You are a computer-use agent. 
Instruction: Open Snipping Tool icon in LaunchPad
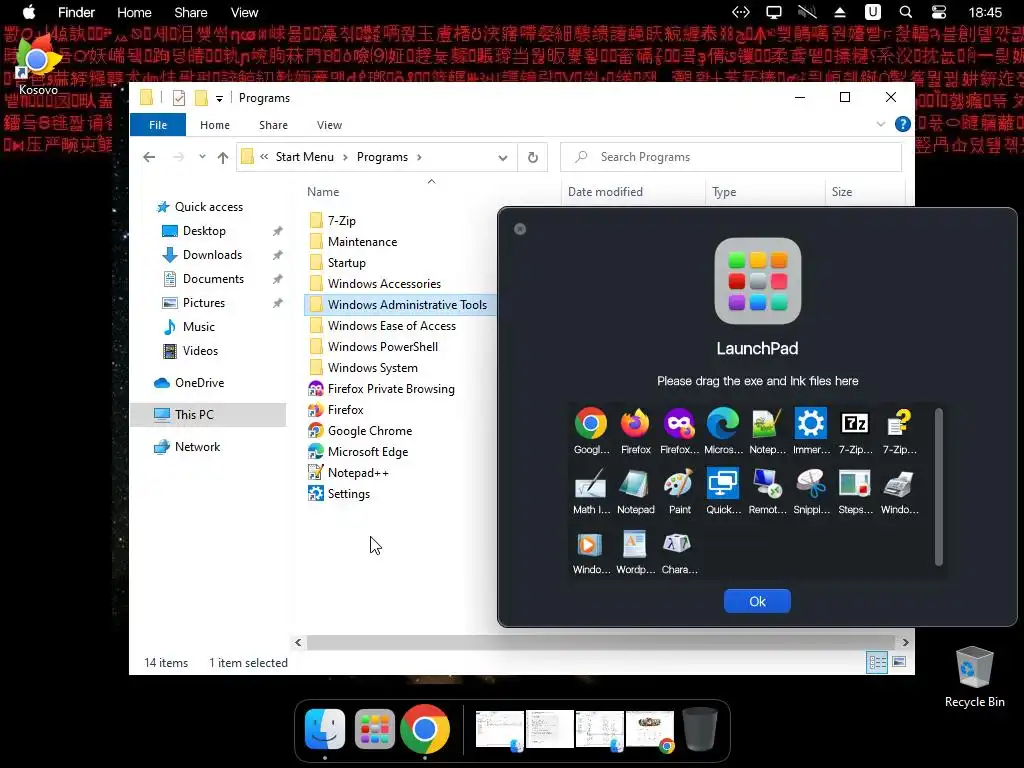(x=810, y=484)
